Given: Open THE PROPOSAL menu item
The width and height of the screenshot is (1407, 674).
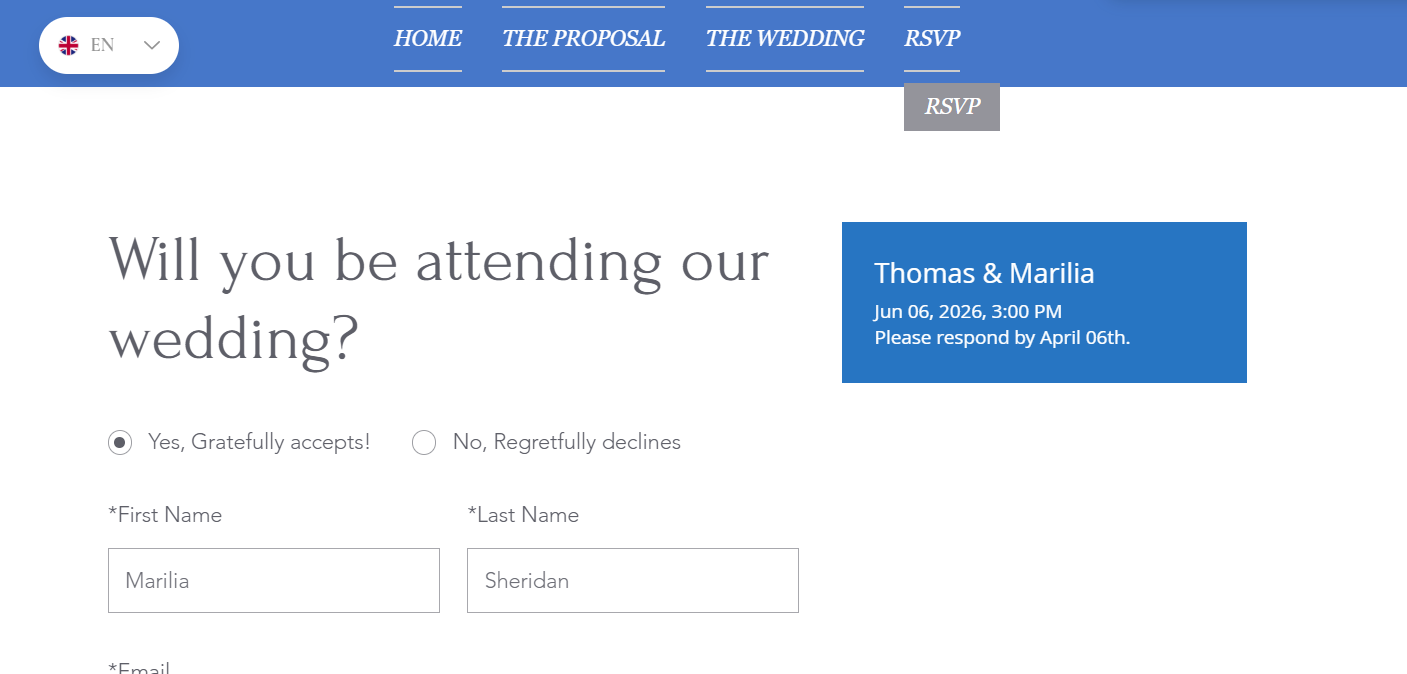Looking at the screenshot, I should point(583,39).
